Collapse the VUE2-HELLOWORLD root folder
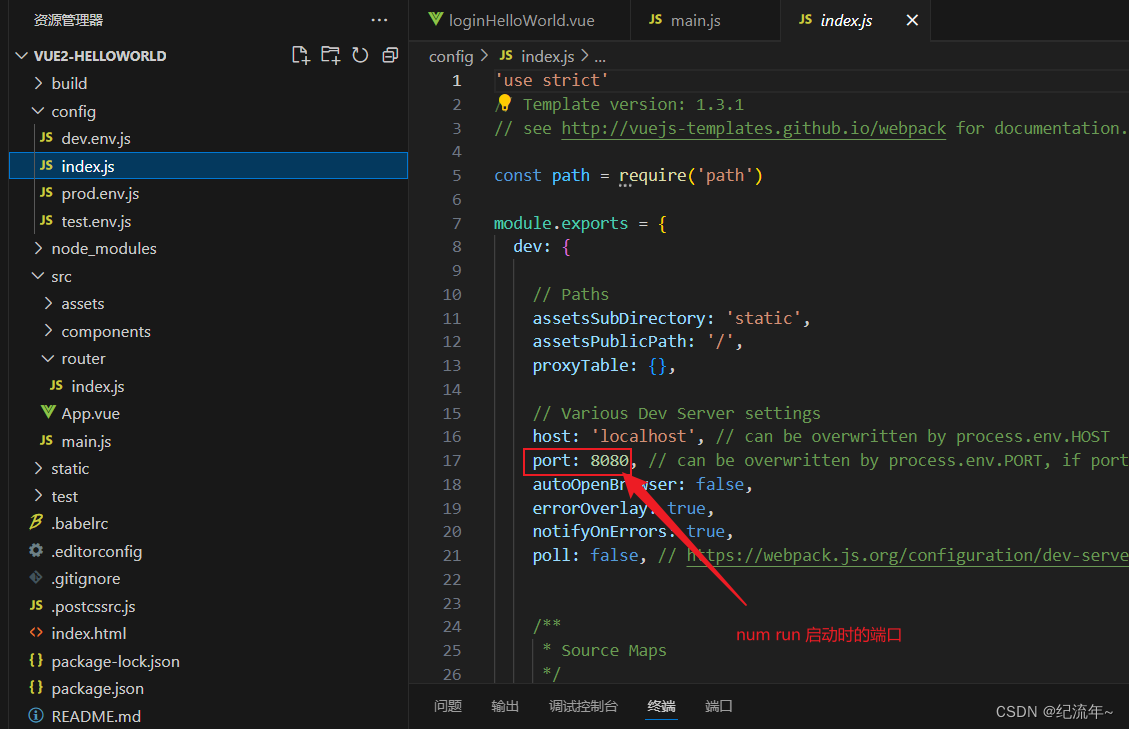 (23, 55)
